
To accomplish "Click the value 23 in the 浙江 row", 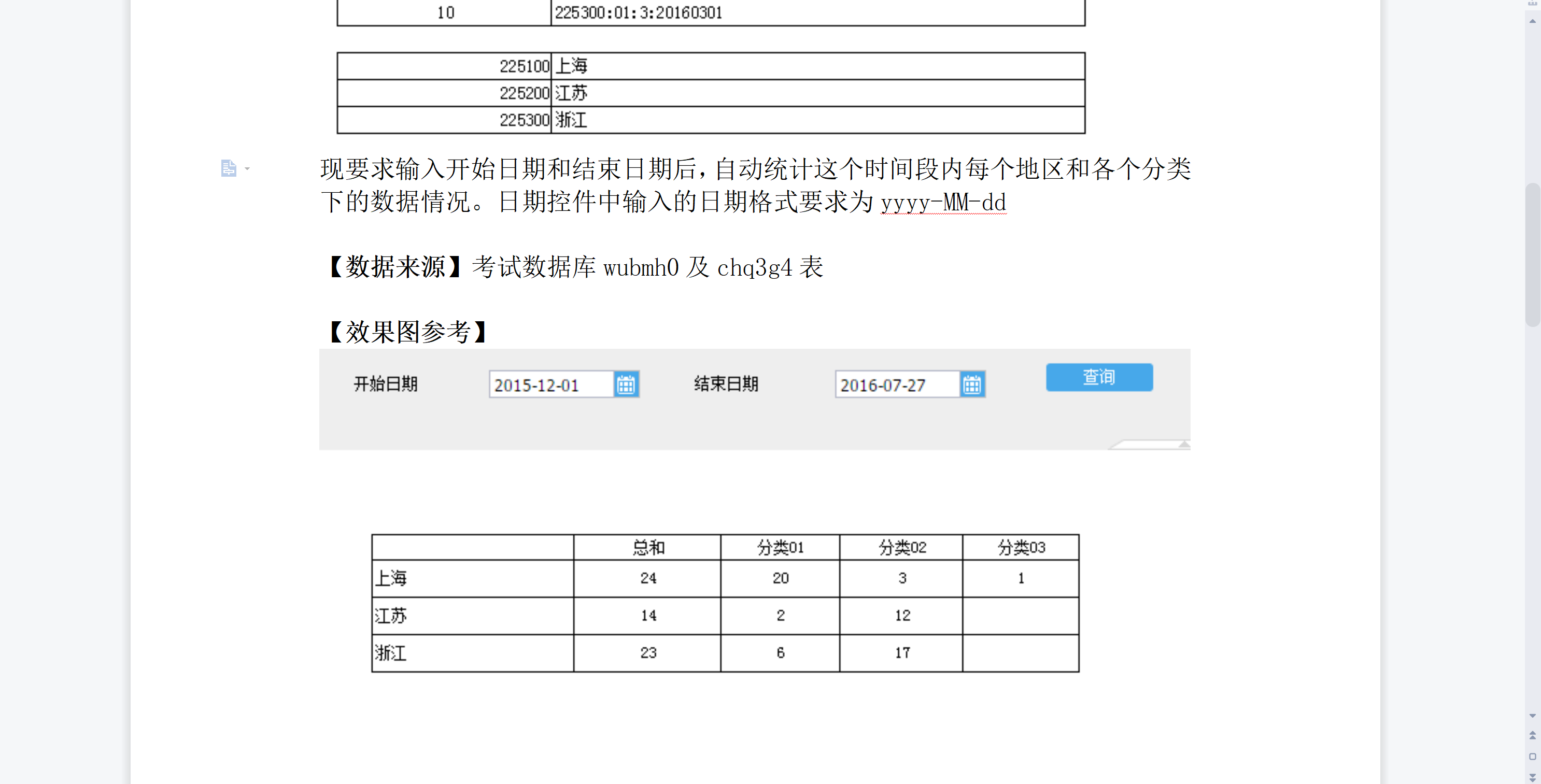I will (647, 652).
